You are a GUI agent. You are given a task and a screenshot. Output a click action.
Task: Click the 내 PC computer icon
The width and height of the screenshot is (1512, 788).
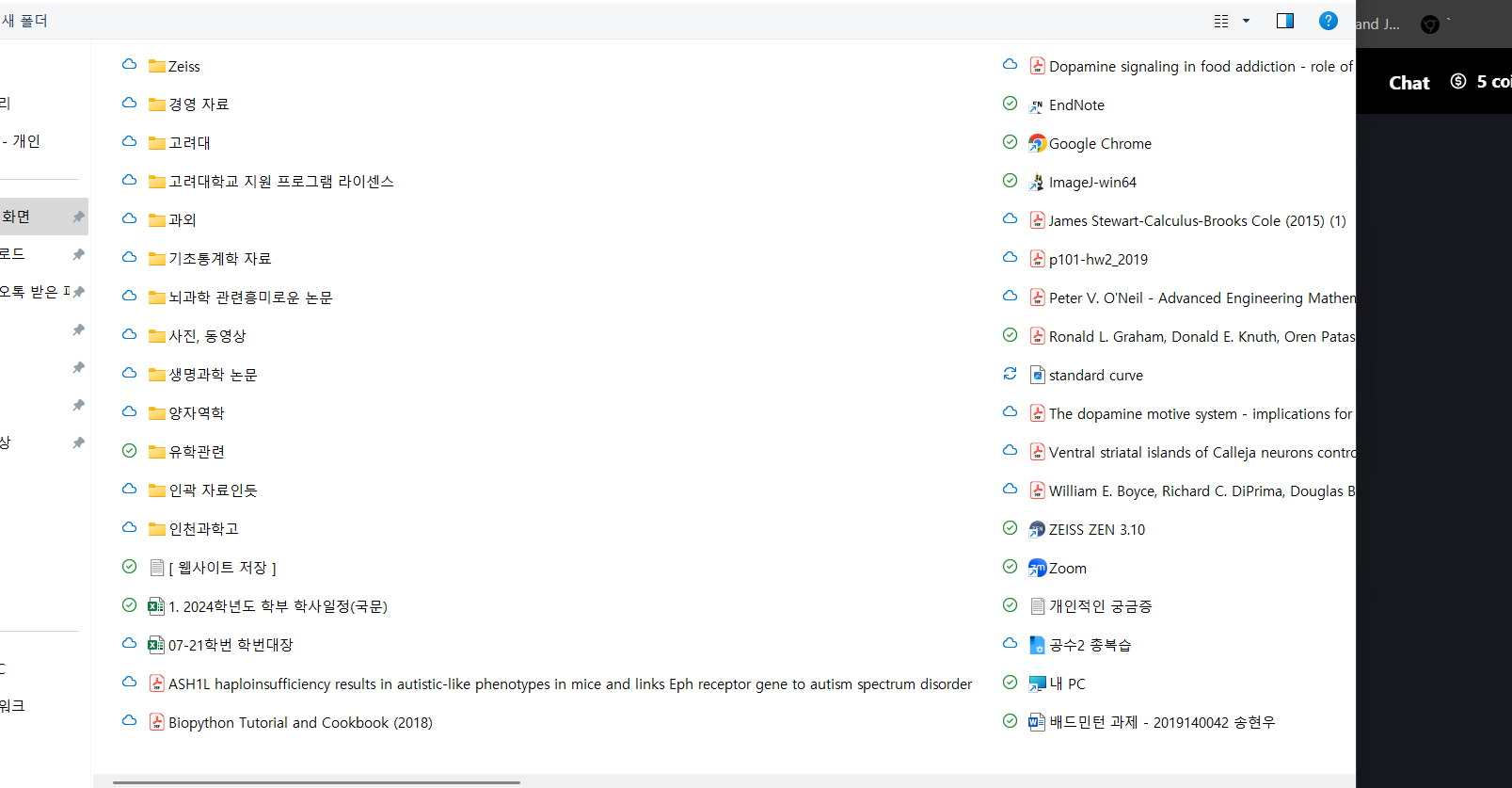tap(1037, 683)
